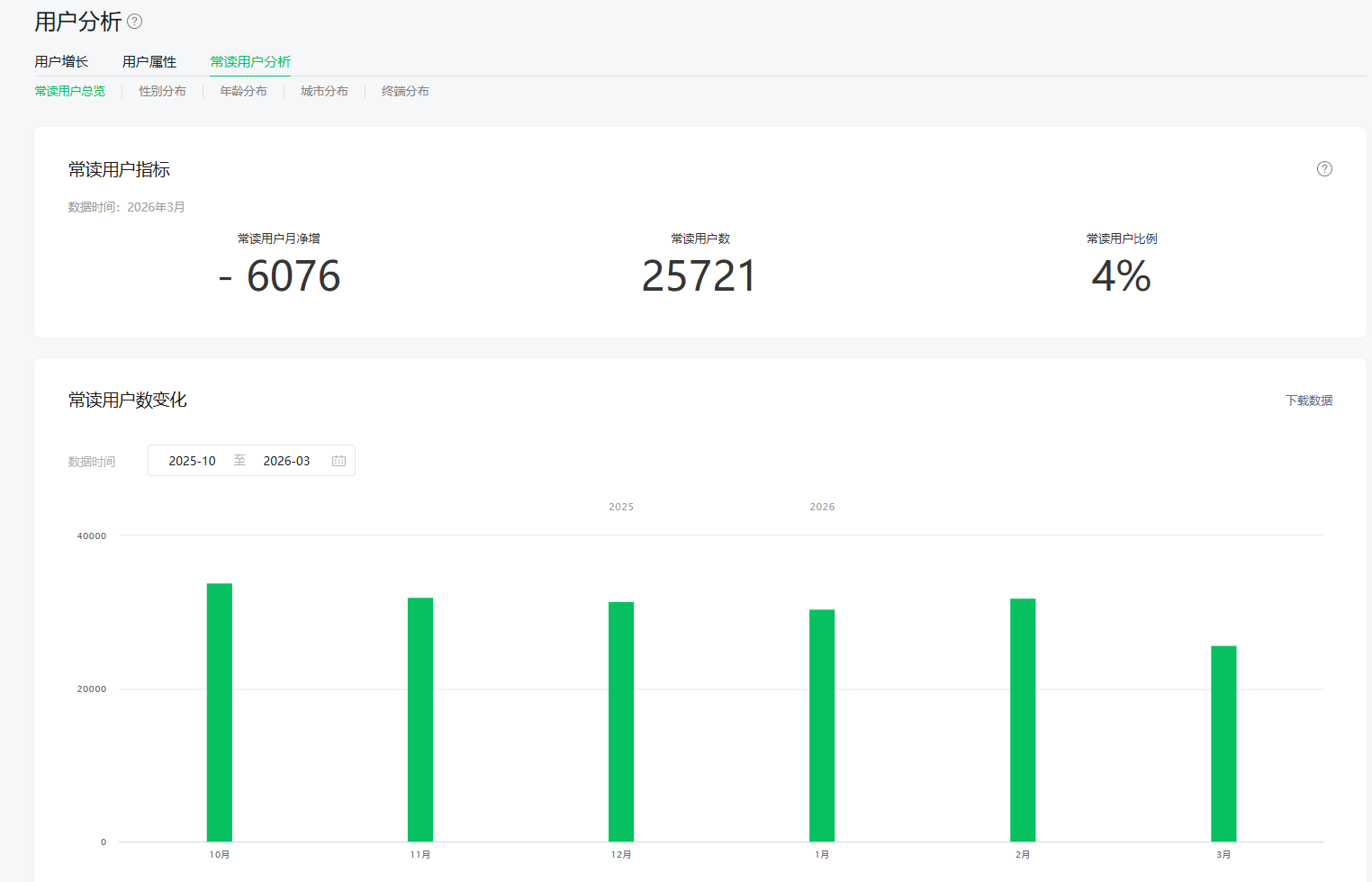This screenshot has width=1372, height=882.
Task: Click the end month field 2026-03
Action: [286, 461]
